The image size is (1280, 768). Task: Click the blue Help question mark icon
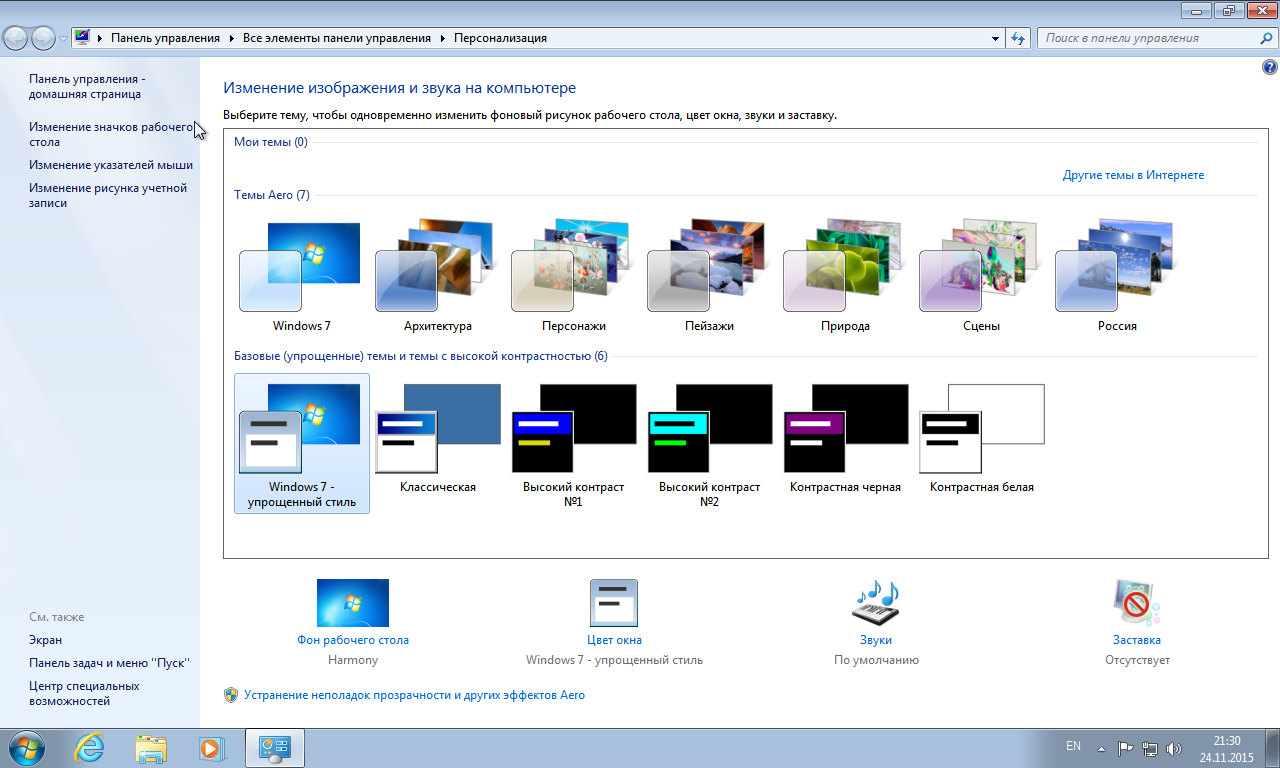(1270, 67)
